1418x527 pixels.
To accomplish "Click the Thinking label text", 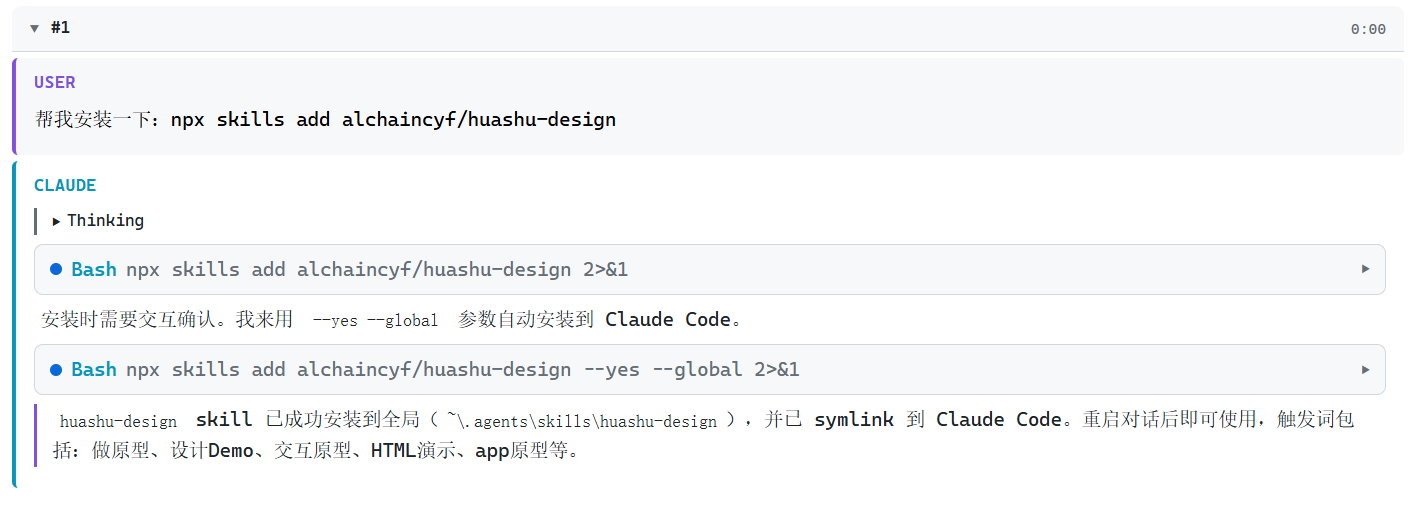I will [105, 220].
